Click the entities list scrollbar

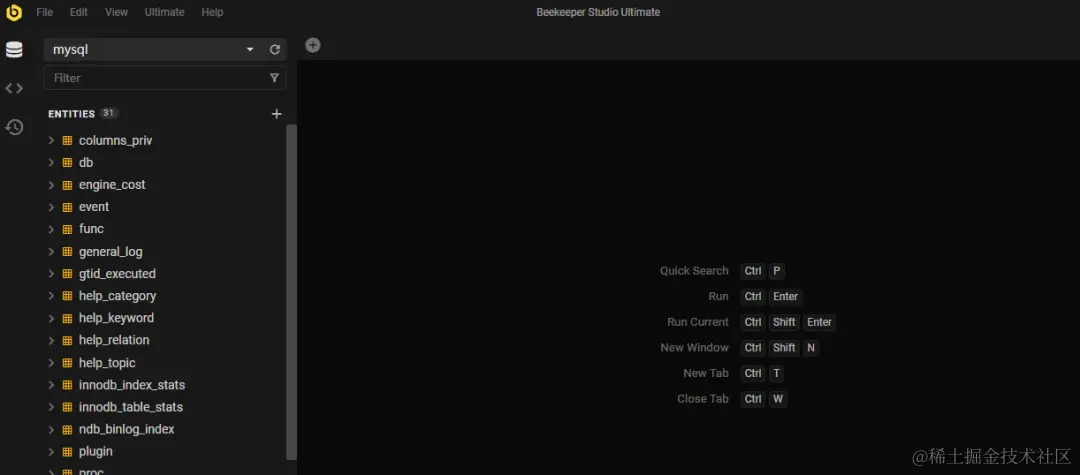(x=291, y=292)
